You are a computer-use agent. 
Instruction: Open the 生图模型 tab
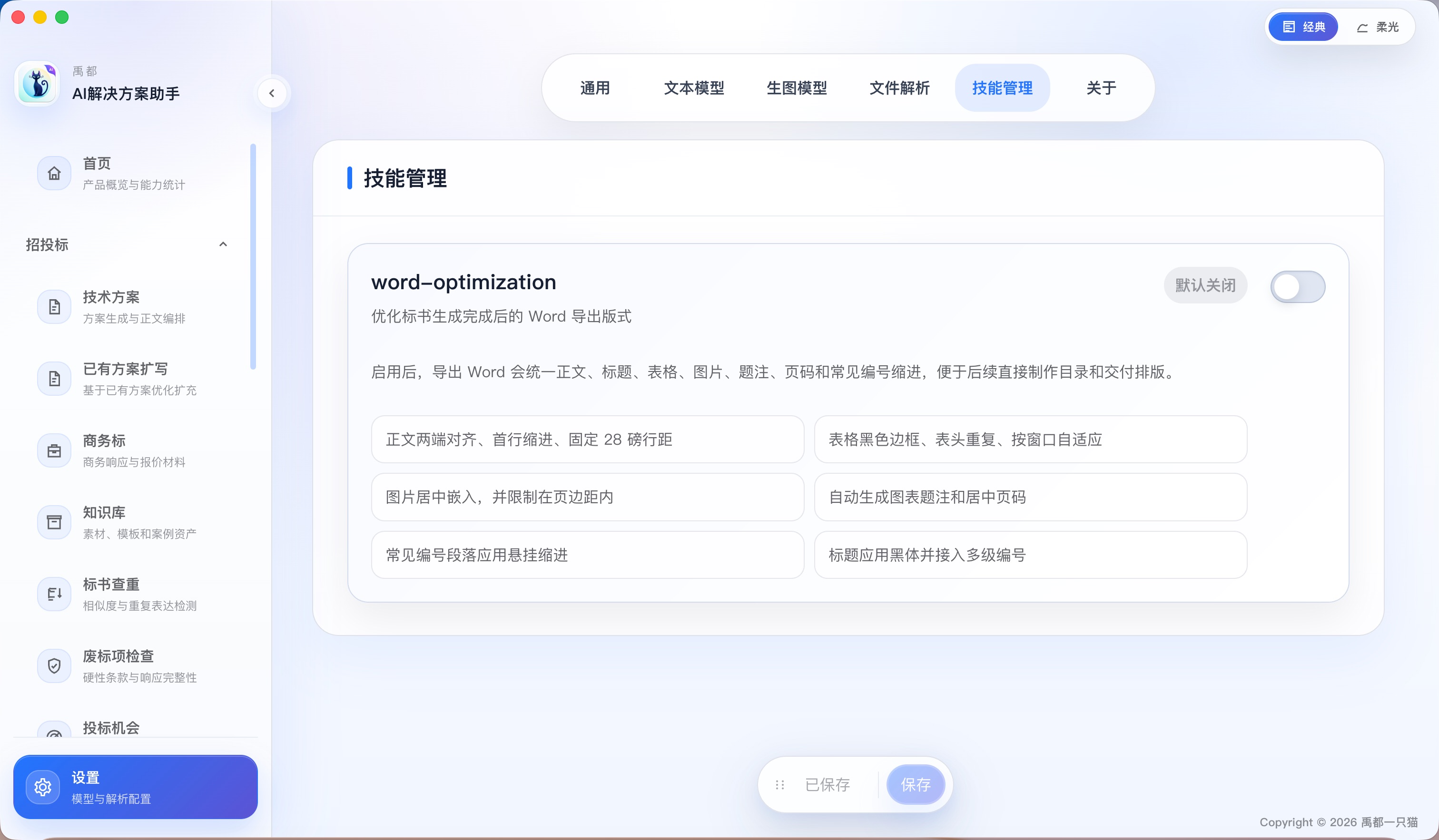click(x=797, y=88)
